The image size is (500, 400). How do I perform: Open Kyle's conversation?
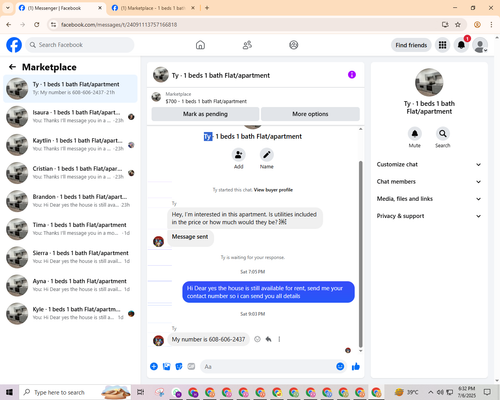pyautogui.click(x=70, y=313)
